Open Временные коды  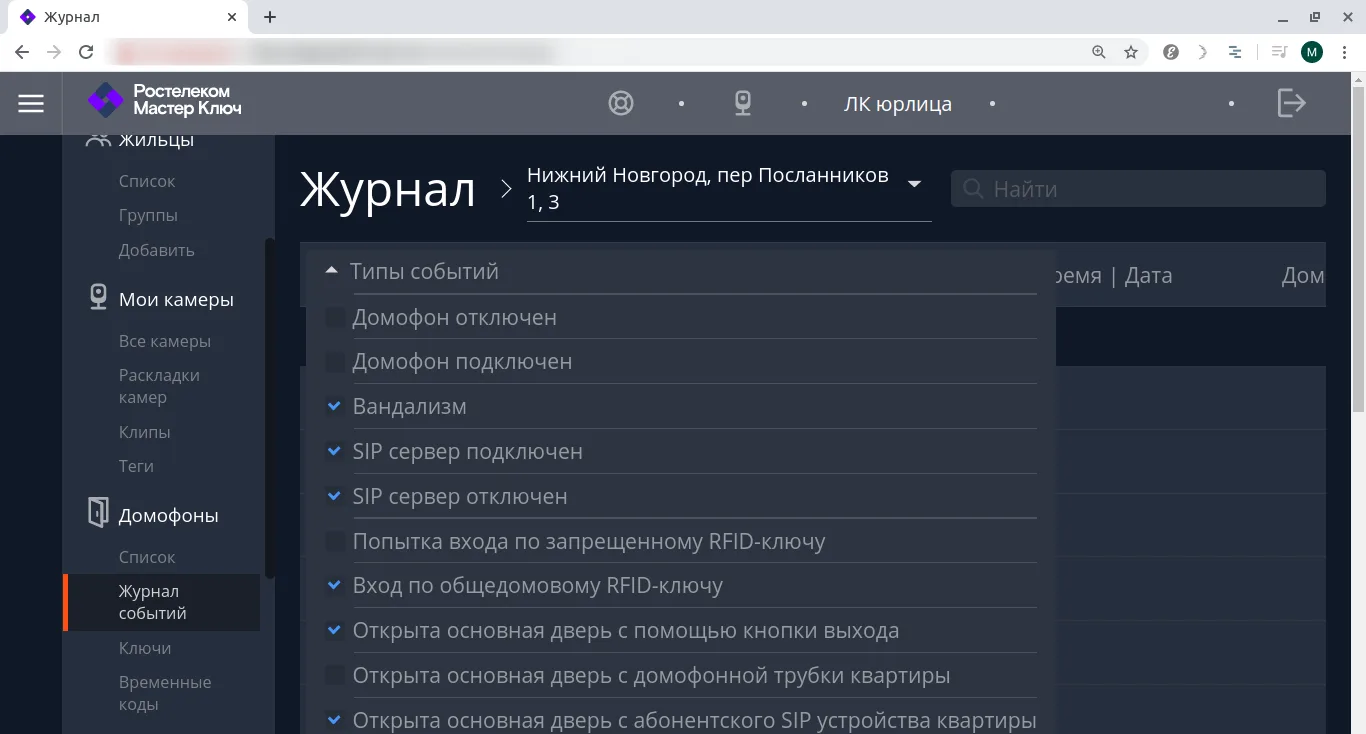[165, 693]
